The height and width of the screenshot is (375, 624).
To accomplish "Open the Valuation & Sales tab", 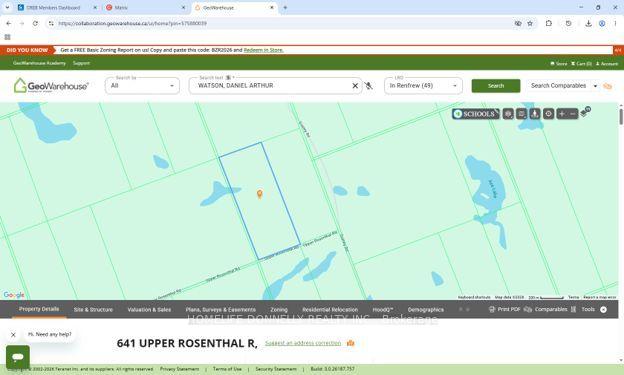I will coord(149,310).
